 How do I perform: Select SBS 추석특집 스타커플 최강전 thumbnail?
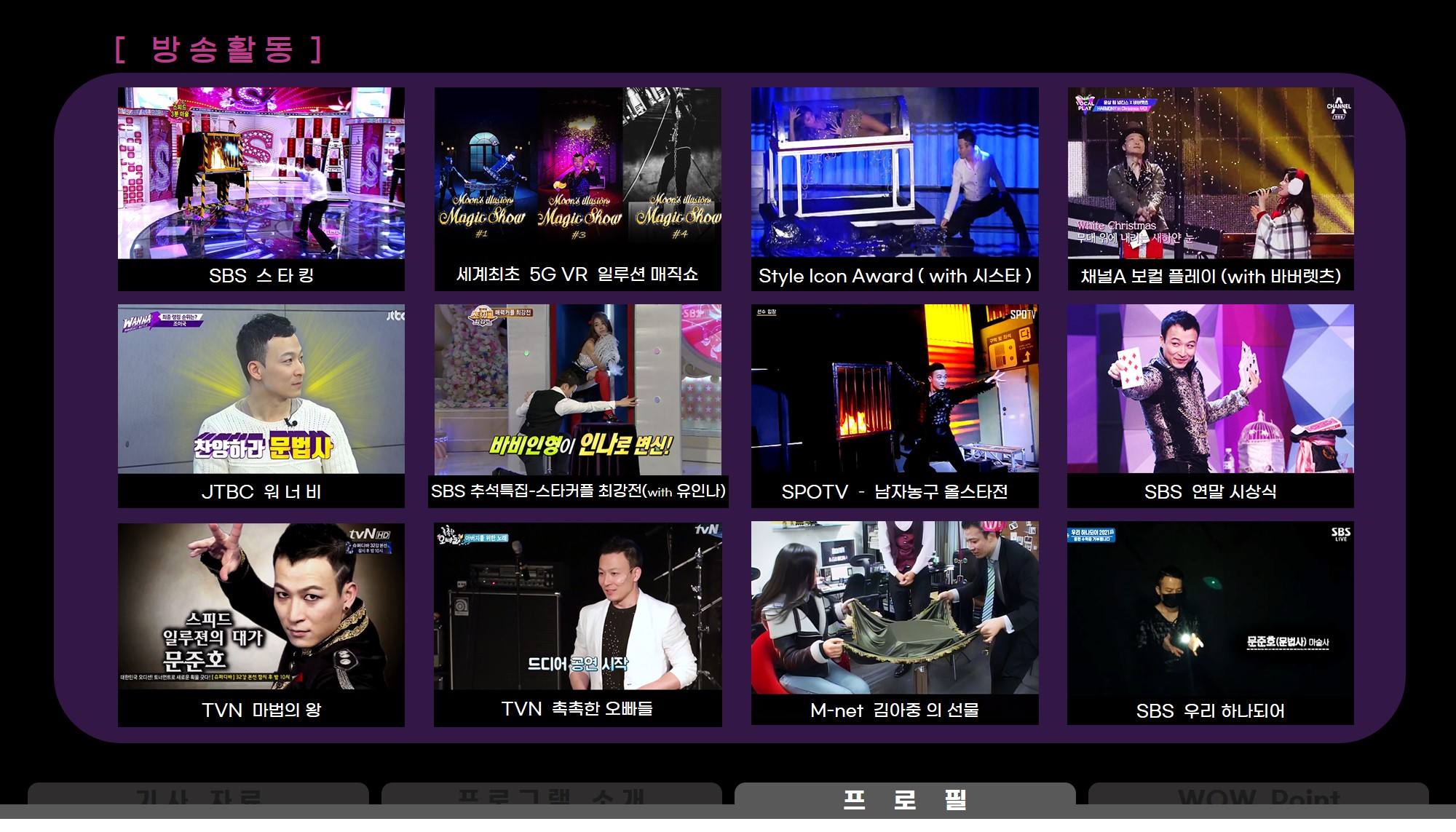577,389
